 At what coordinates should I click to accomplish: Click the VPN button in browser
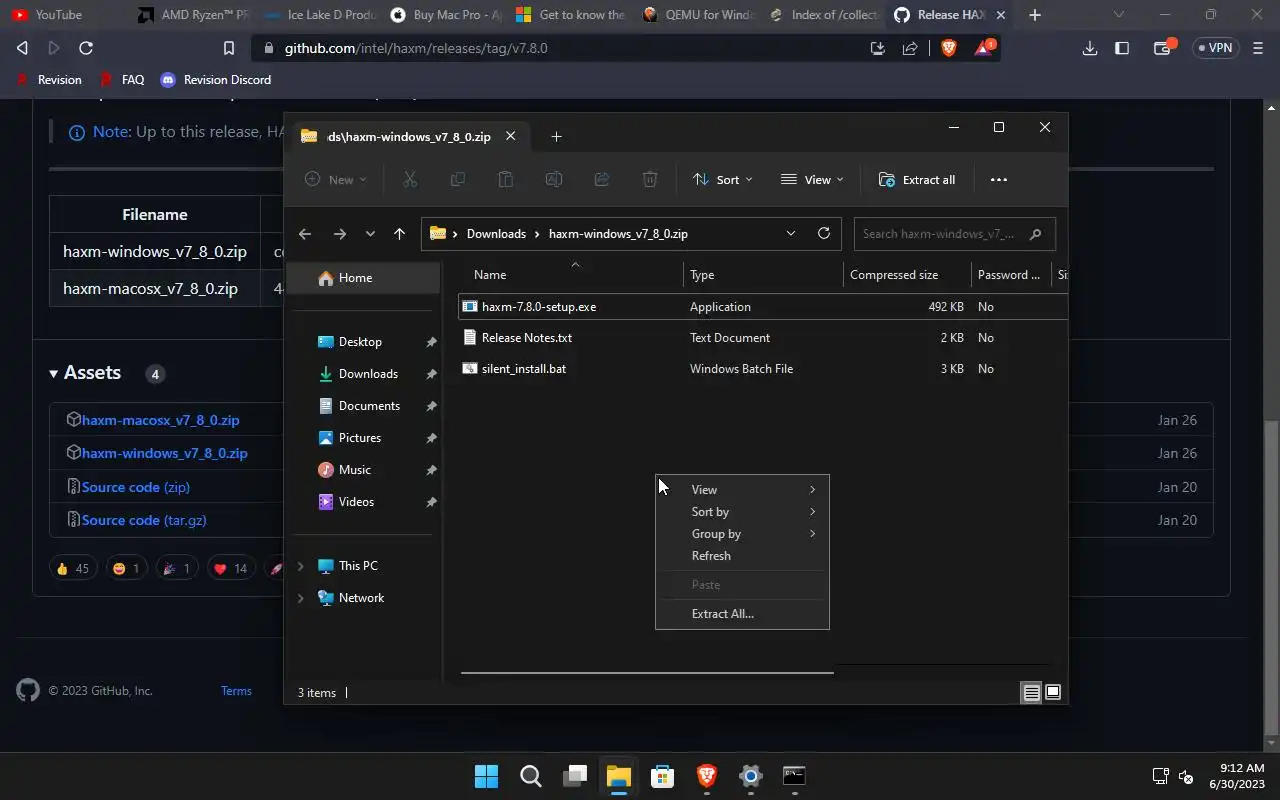click(x=1214, y=48)
